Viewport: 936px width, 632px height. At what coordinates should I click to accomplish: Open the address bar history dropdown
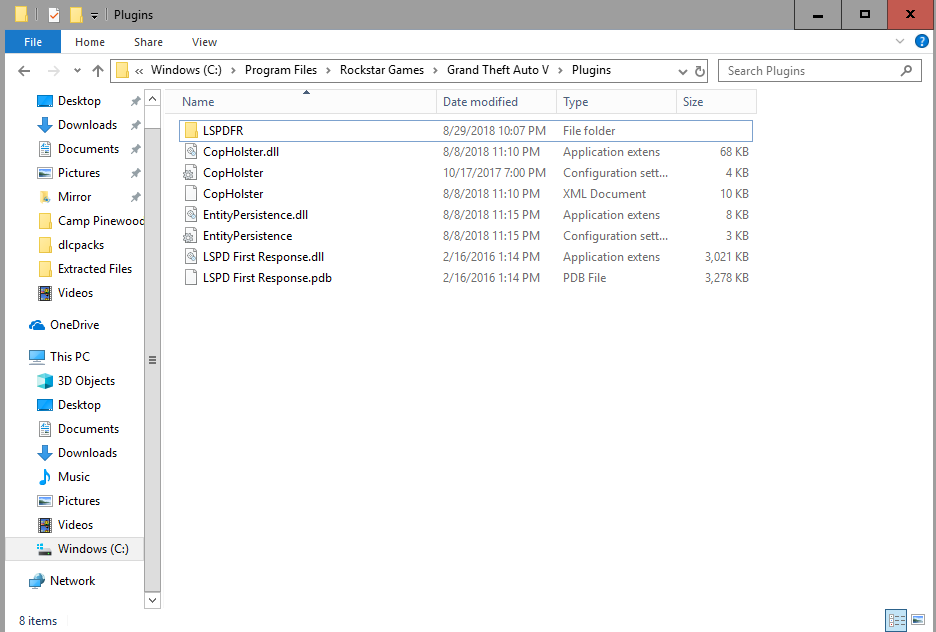(682, 72)
